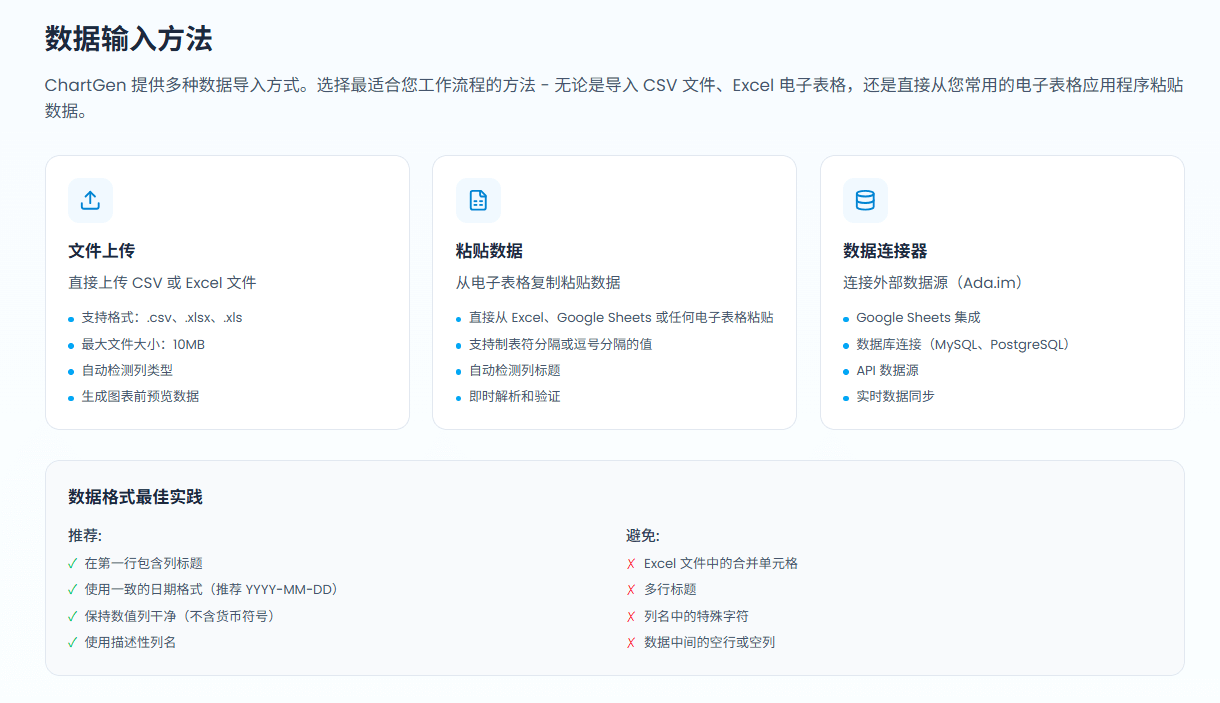Image resolution: width=1220 pixels, height=703 pixels.
Task: Click the database connector icon
Action: pyautogui.click(x=865, y=200)
